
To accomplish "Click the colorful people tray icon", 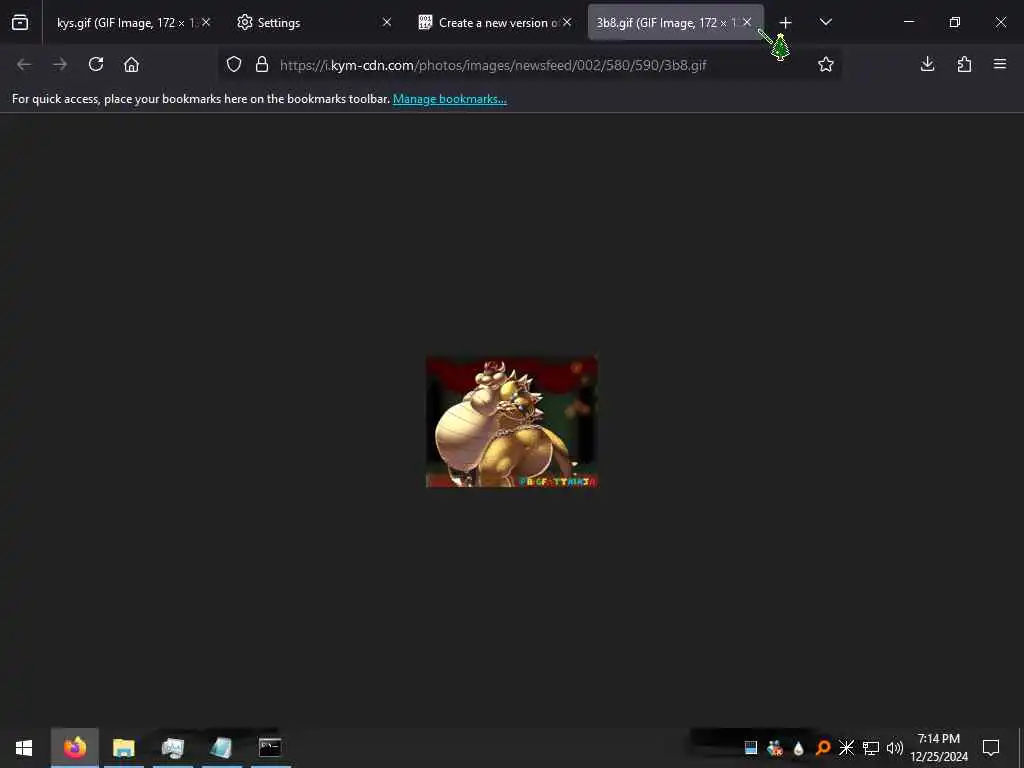I will tap(775, 748).
